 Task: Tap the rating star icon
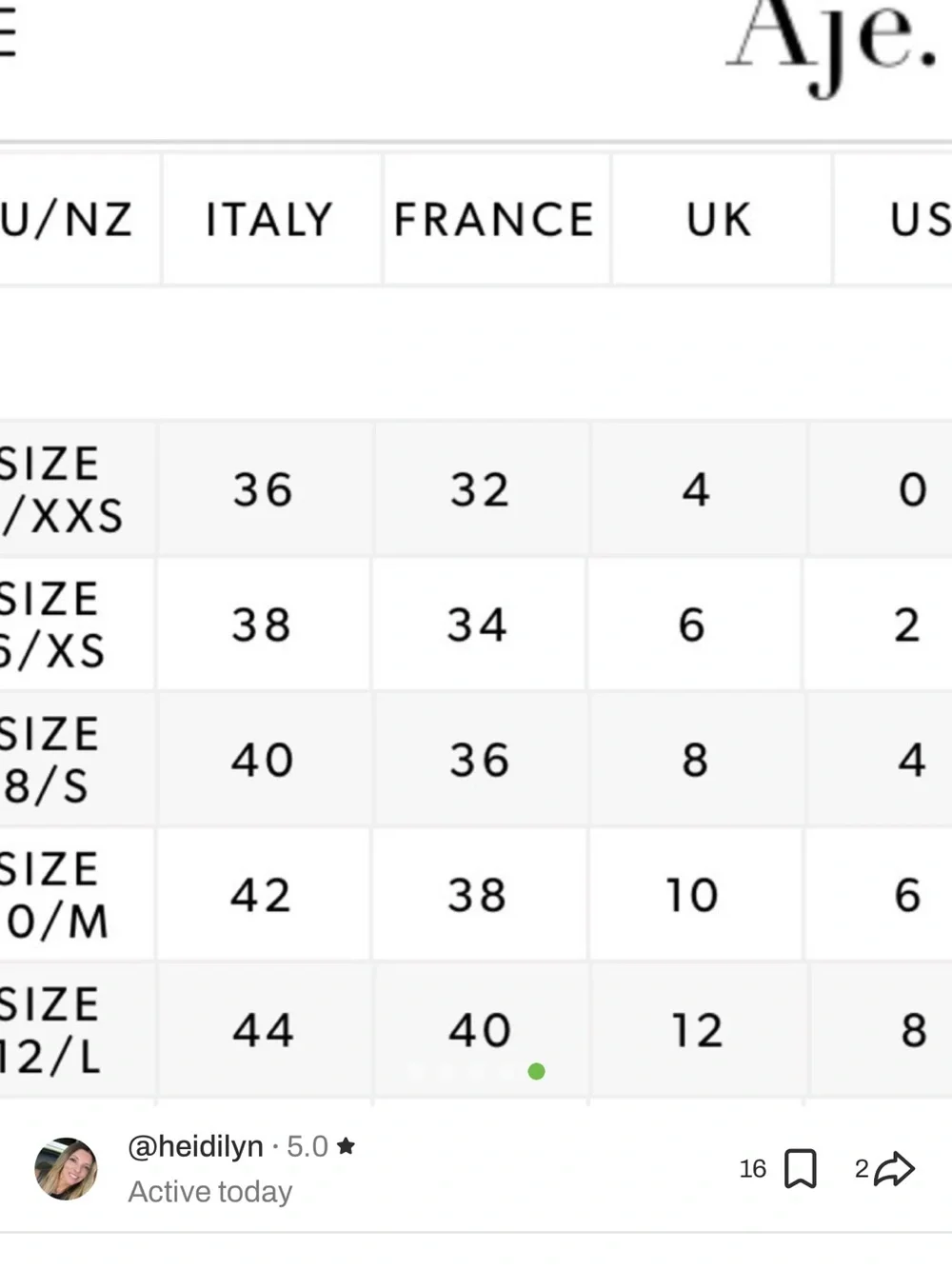346,1146
